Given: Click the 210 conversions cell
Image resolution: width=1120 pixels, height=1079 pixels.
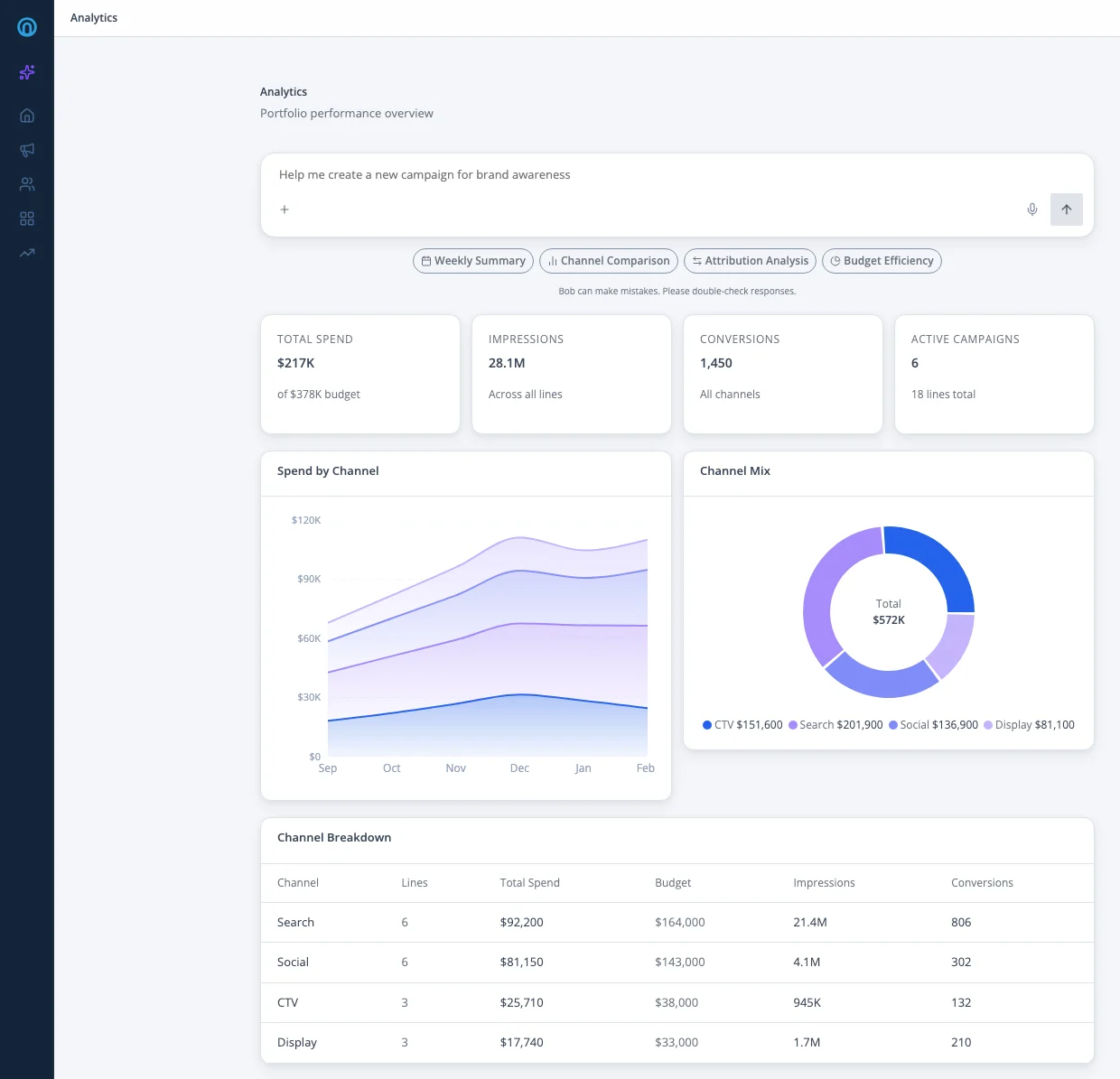Looking at the screenshot, I should 961,1043.
